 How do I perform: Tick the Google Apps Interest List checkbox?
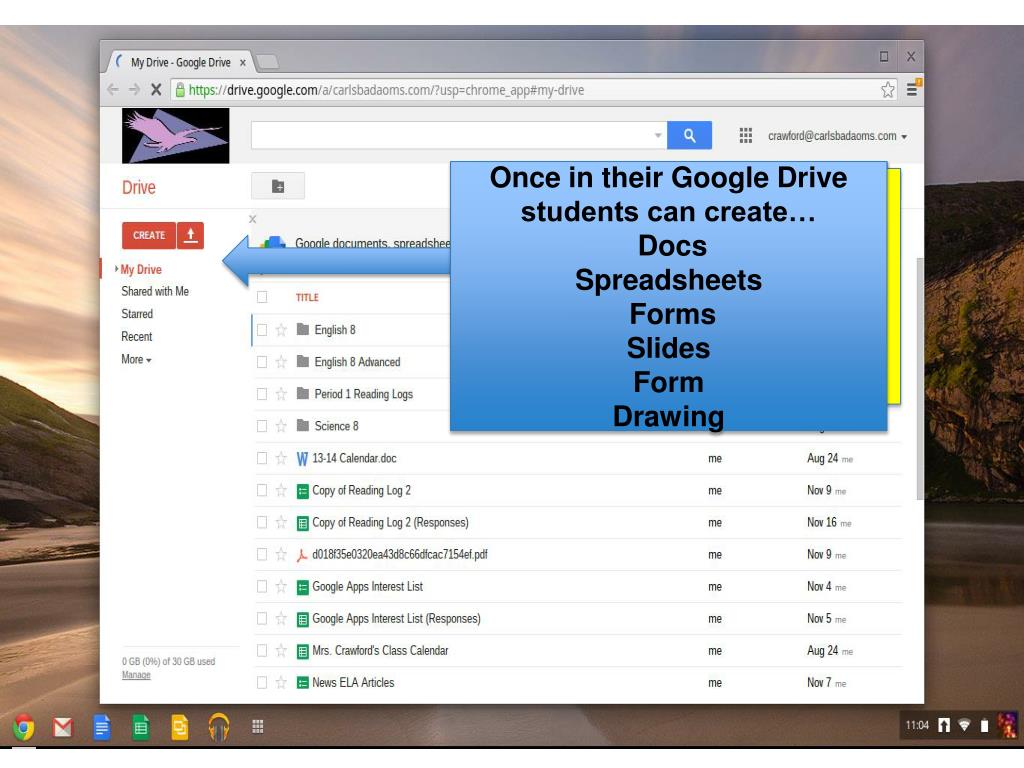click(262, 586)
